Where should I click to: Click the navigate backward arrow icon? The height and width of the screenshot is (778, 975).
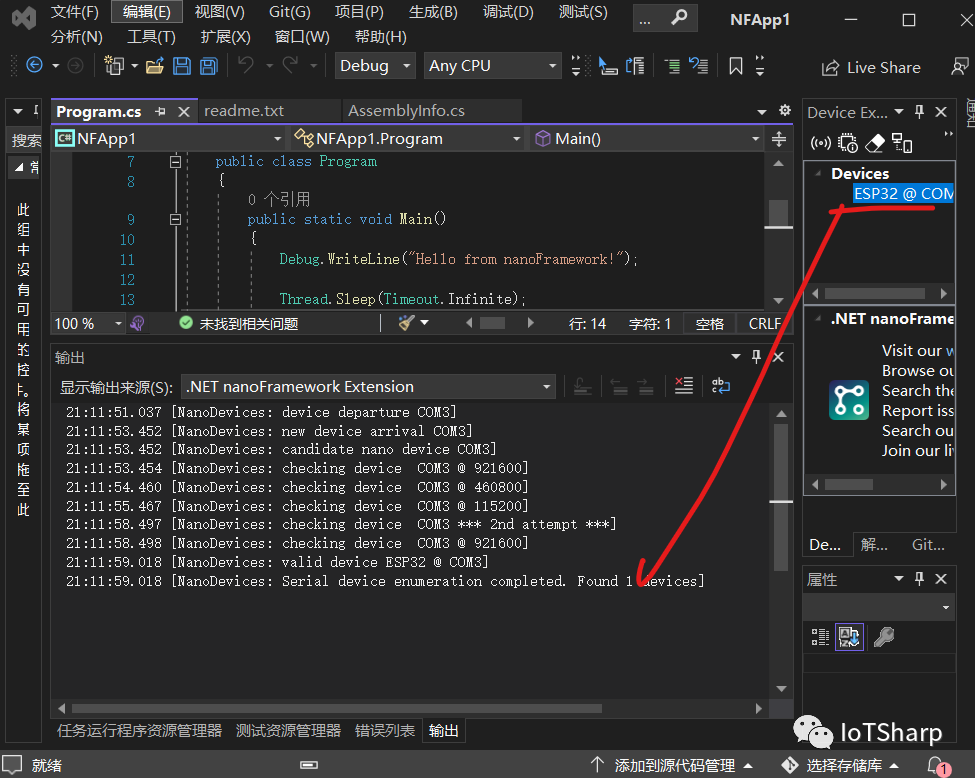coord(34,65)
